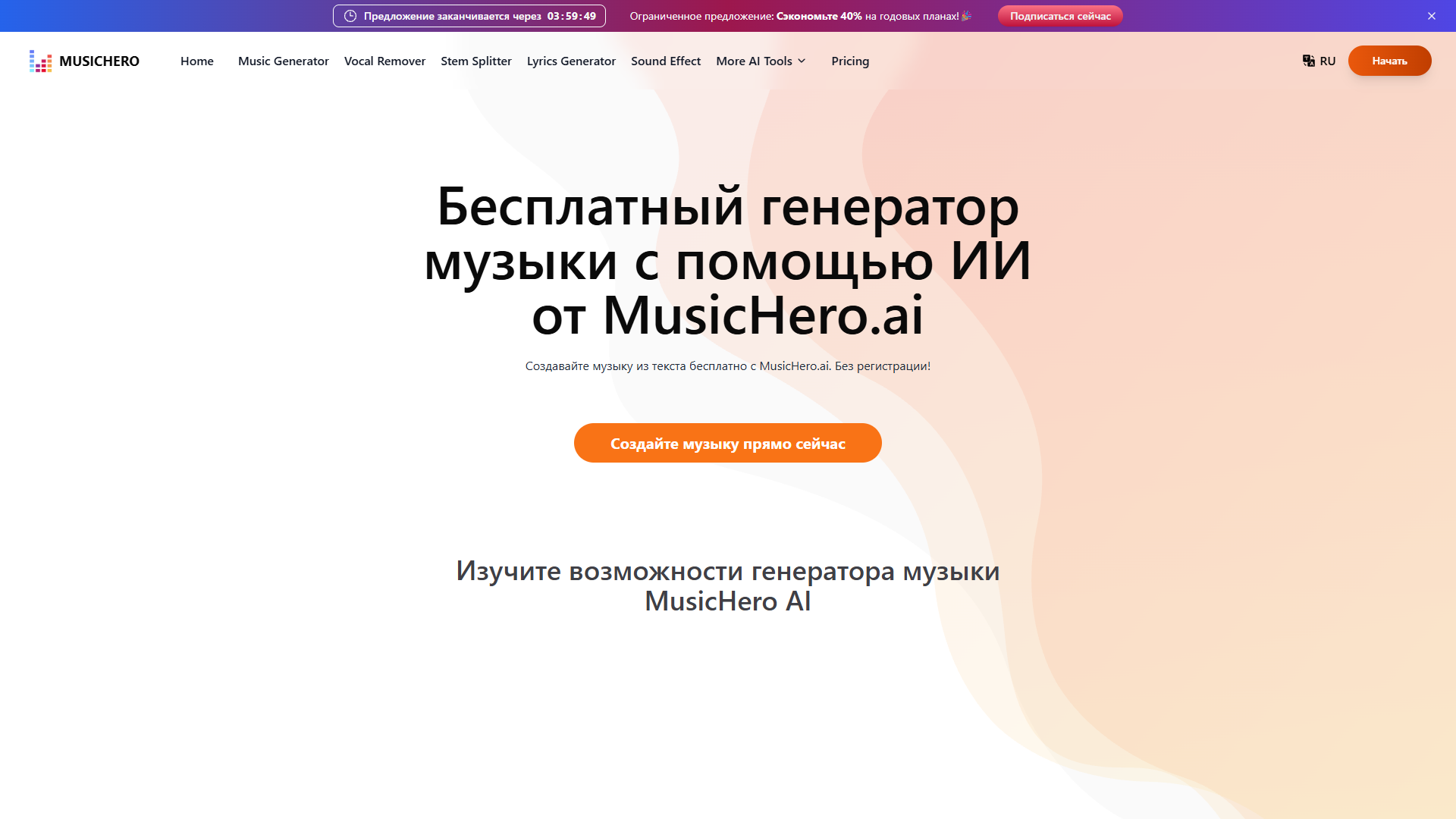Open Vocal Remover tool
Screen dimensions: 1456x819
384,61
